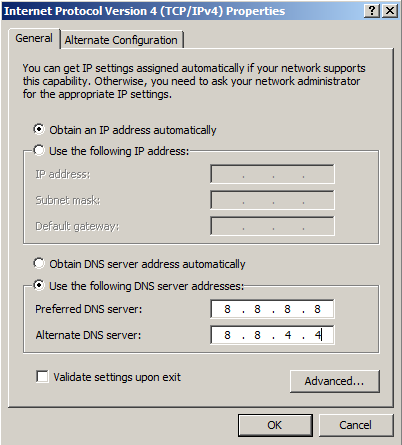
Task: Select the General tab
Action: 34,38
